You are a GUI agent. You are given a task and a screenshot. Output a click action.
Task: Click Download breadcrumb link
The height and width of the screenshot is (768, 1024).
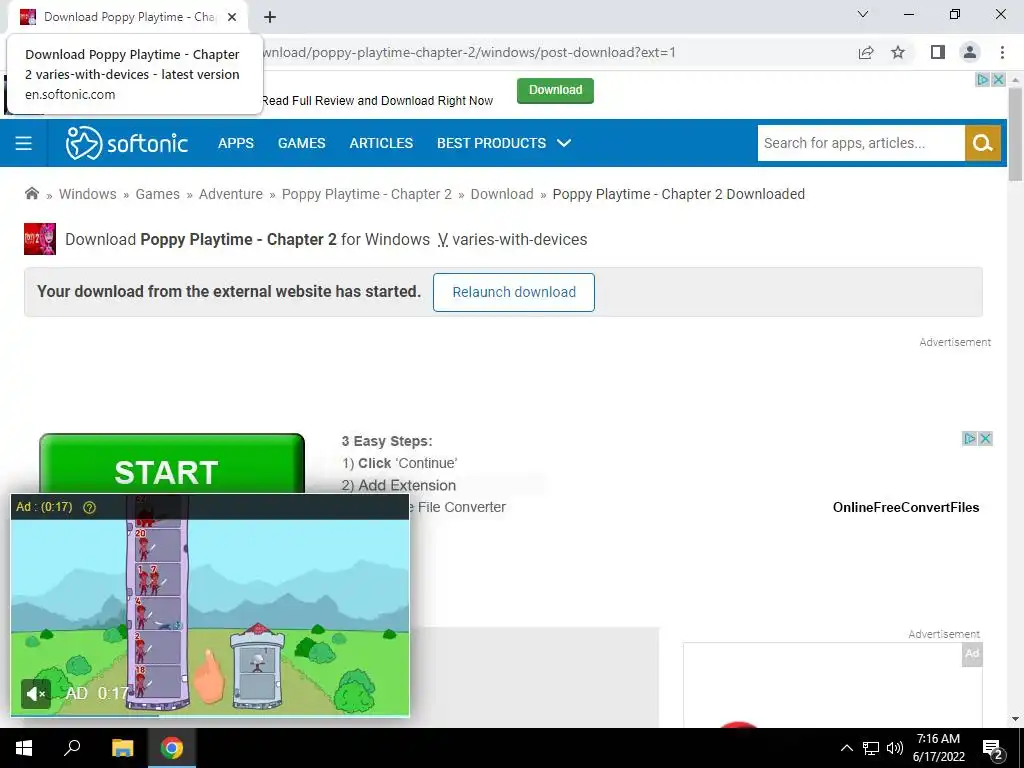[502, 194]
